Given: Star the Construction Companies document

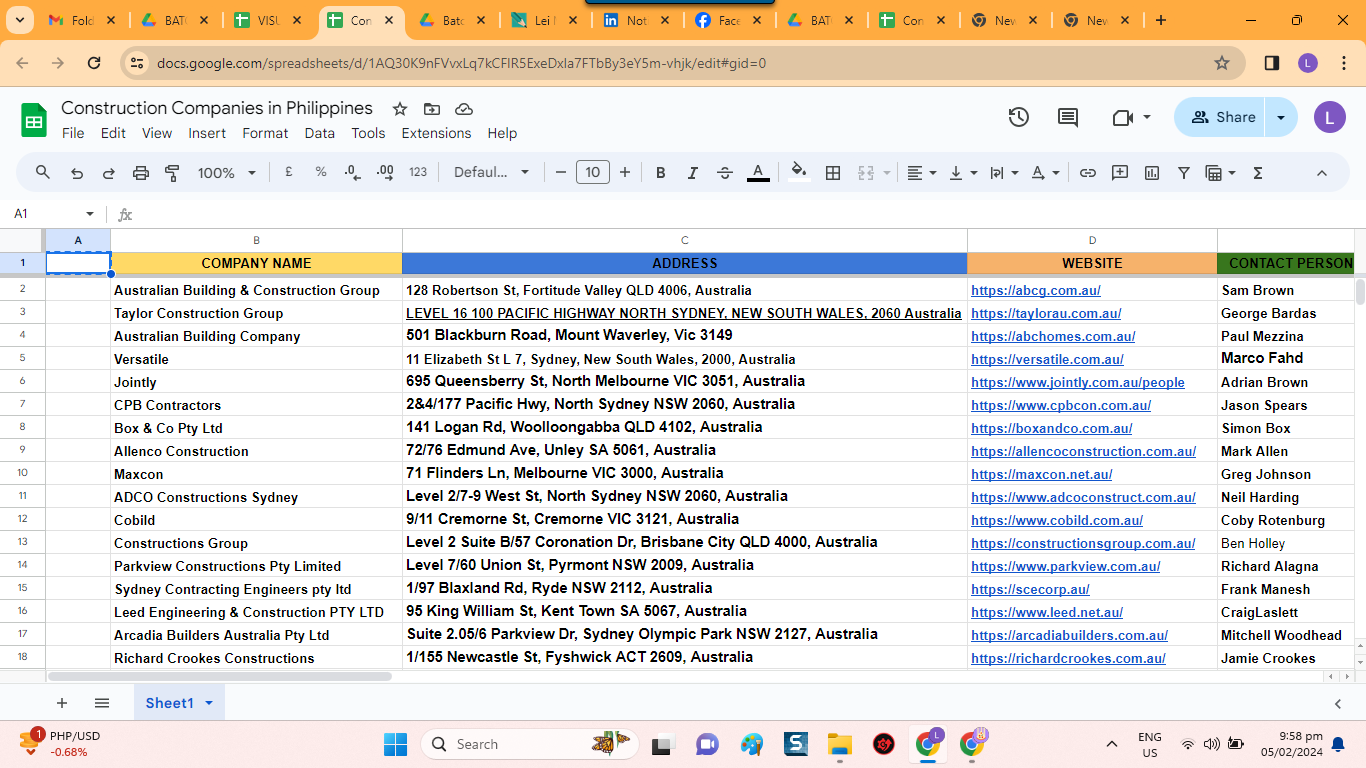Looking at the screenshot, I should click(400, 109).
